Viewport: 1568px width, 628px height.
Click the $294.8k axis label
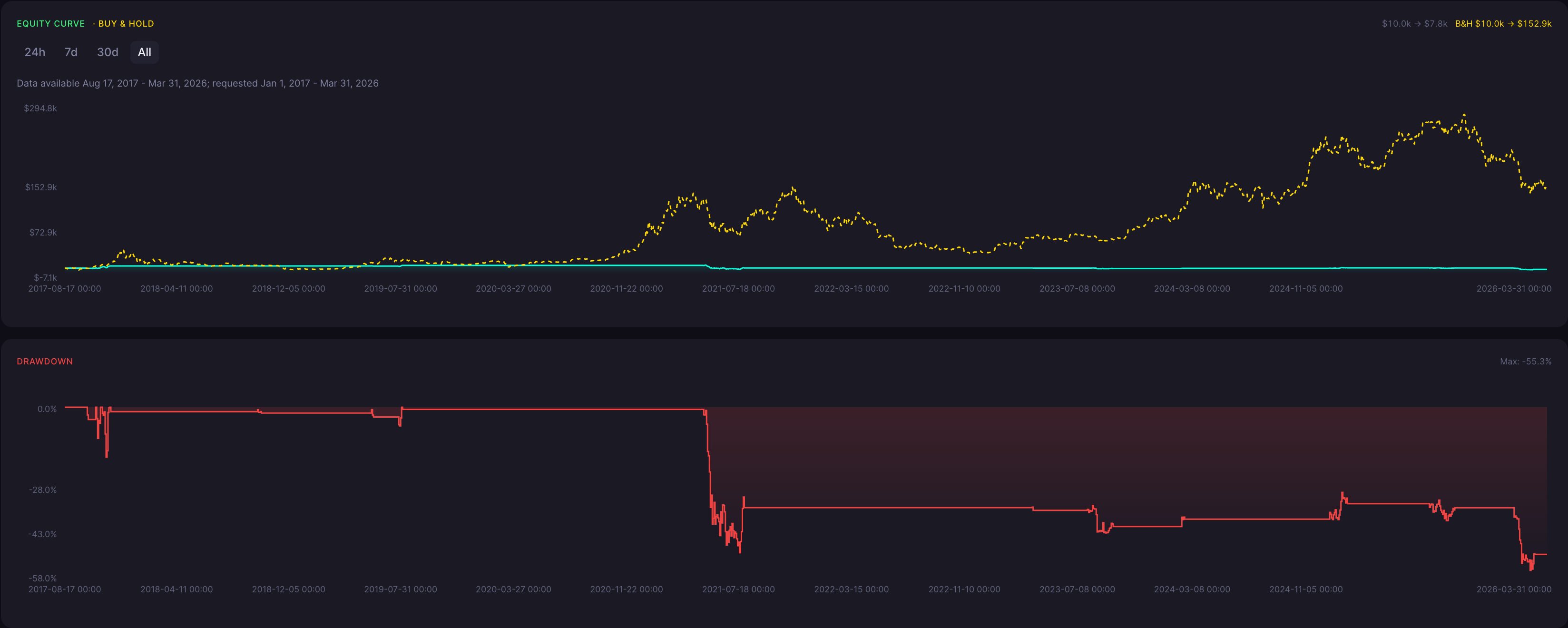click(40, 108)
